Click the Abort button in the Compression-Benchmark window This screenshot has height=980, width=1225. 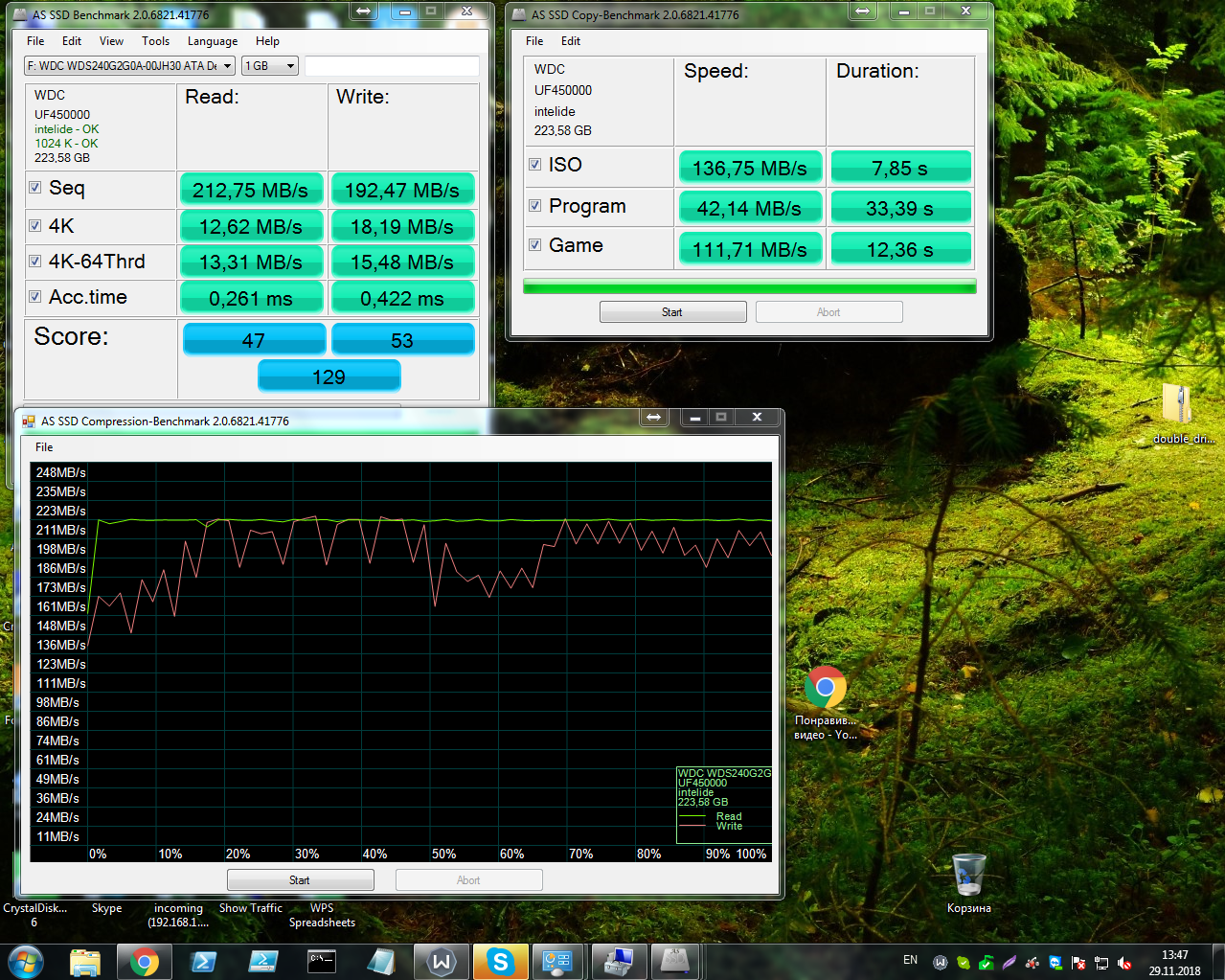pyautogui.click(x=468, y=880)
